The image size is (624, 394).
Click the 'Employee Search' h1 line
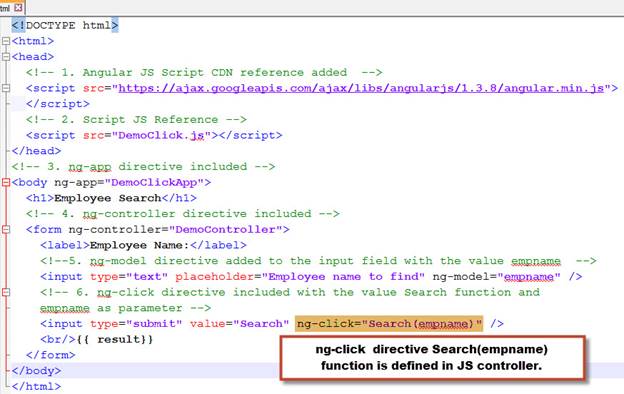pos(111,198)
